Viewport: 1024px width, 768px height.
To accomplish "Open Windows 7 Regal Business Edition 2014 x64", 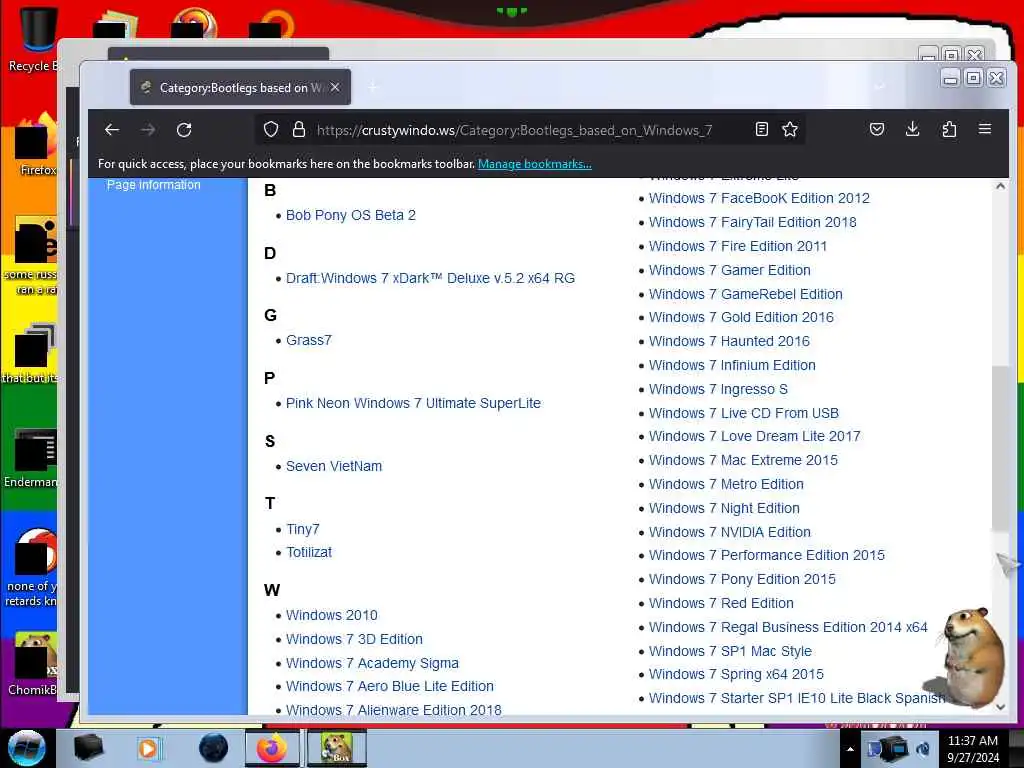I will coord(788,628).
